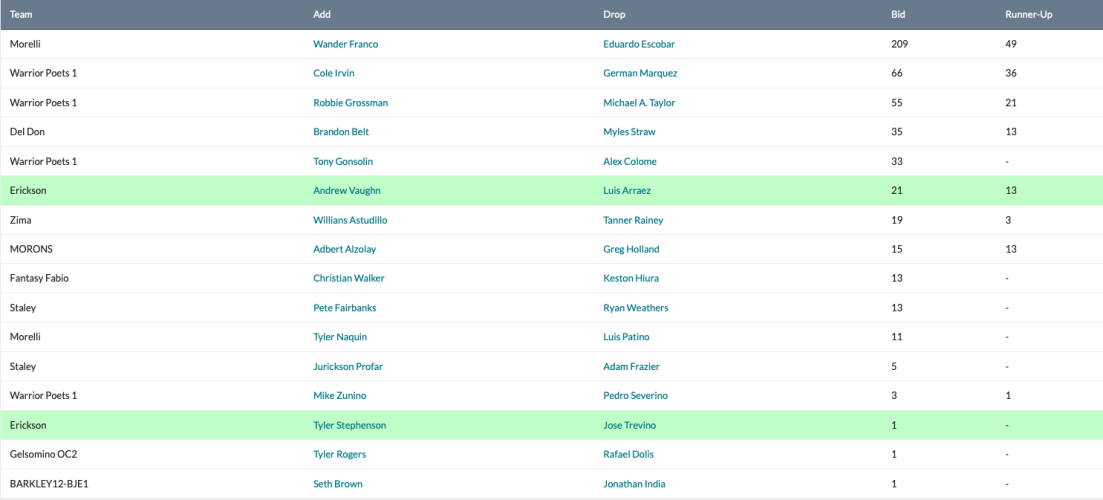Click the Drop column header
The image size is (1103, 500).
point(614,14)
